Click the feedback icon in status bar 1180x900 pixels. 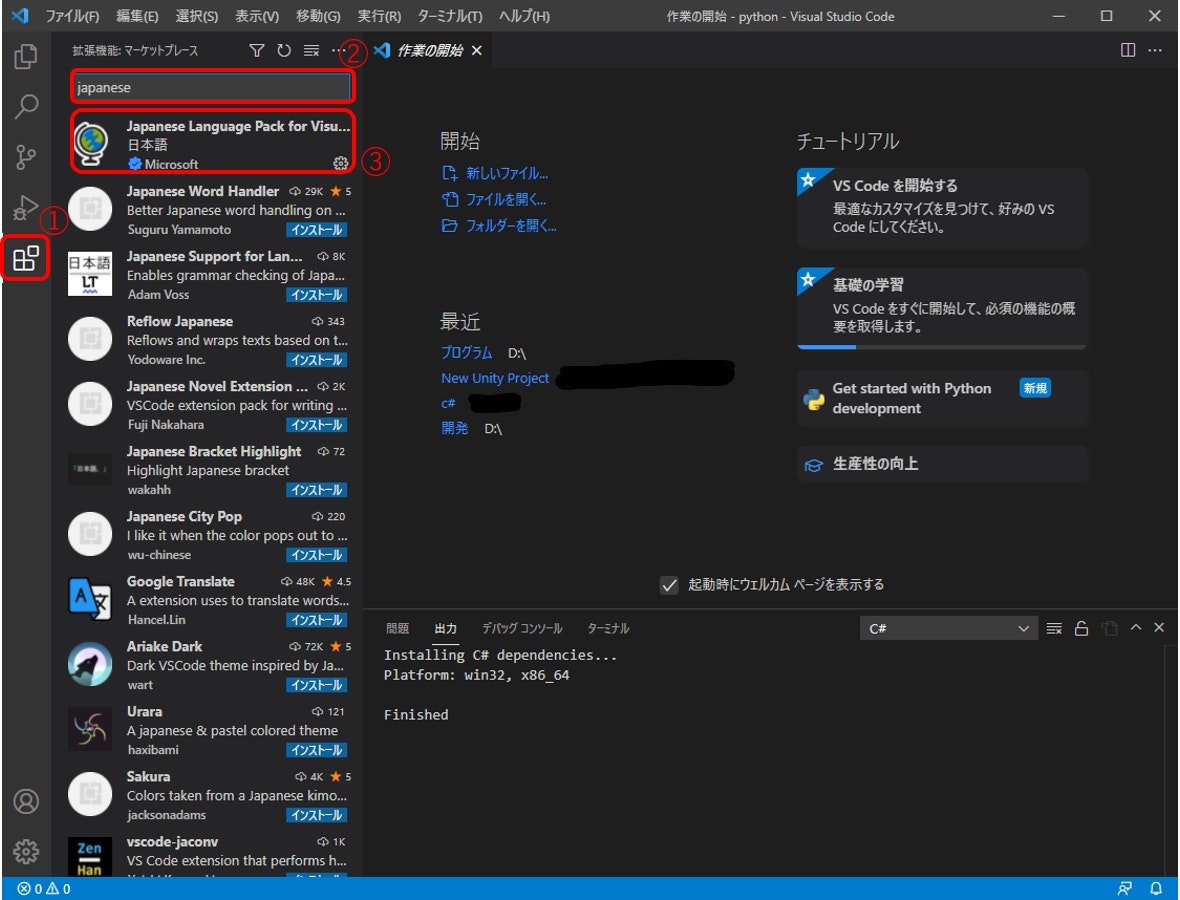(x=1124, y=889)
